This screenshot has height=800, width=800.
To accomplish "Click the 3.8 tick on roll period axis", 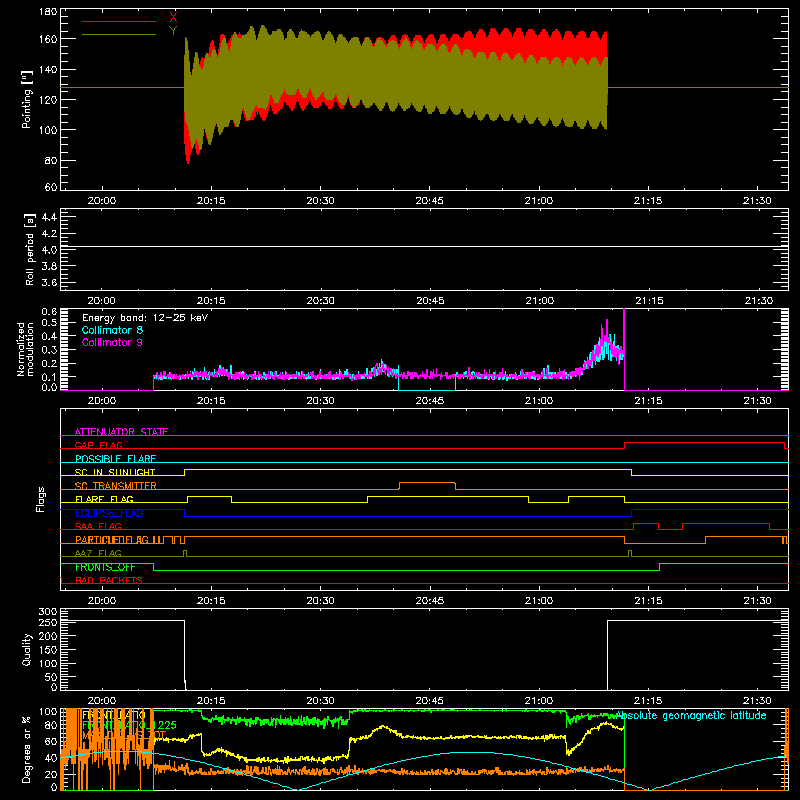I will 49,266.
